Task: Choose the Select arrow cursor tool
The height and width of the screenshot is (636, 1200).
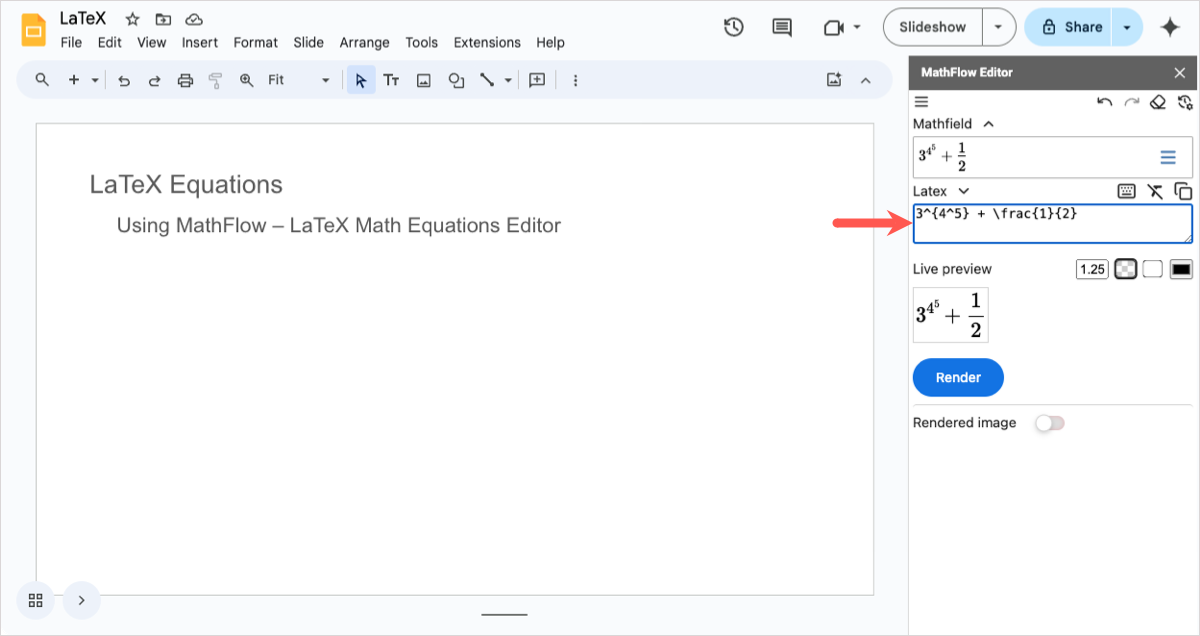Action: pos(361,80)
